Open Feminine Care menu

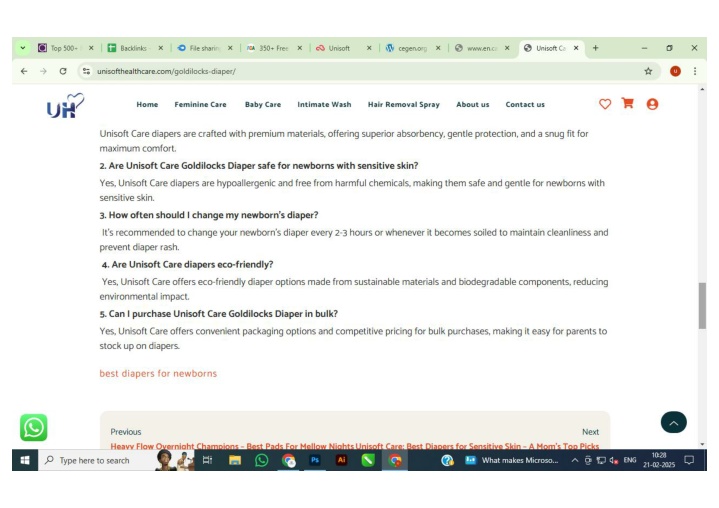point(200,105)
